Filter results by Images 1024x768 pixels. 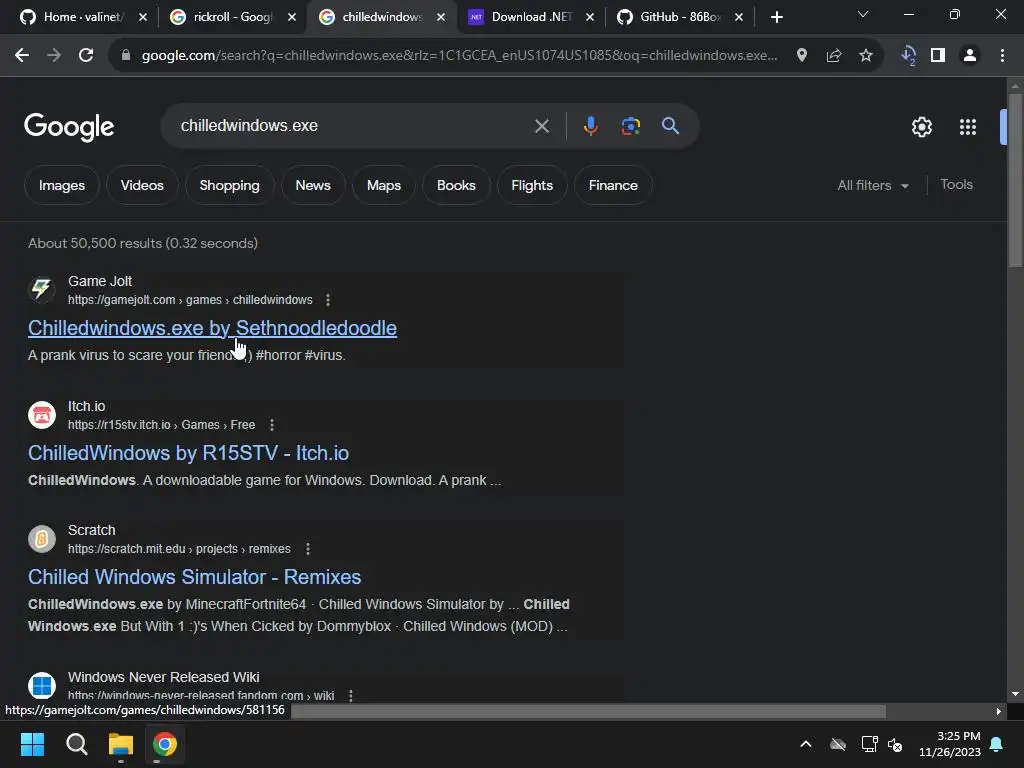click(x=62, y=185)
